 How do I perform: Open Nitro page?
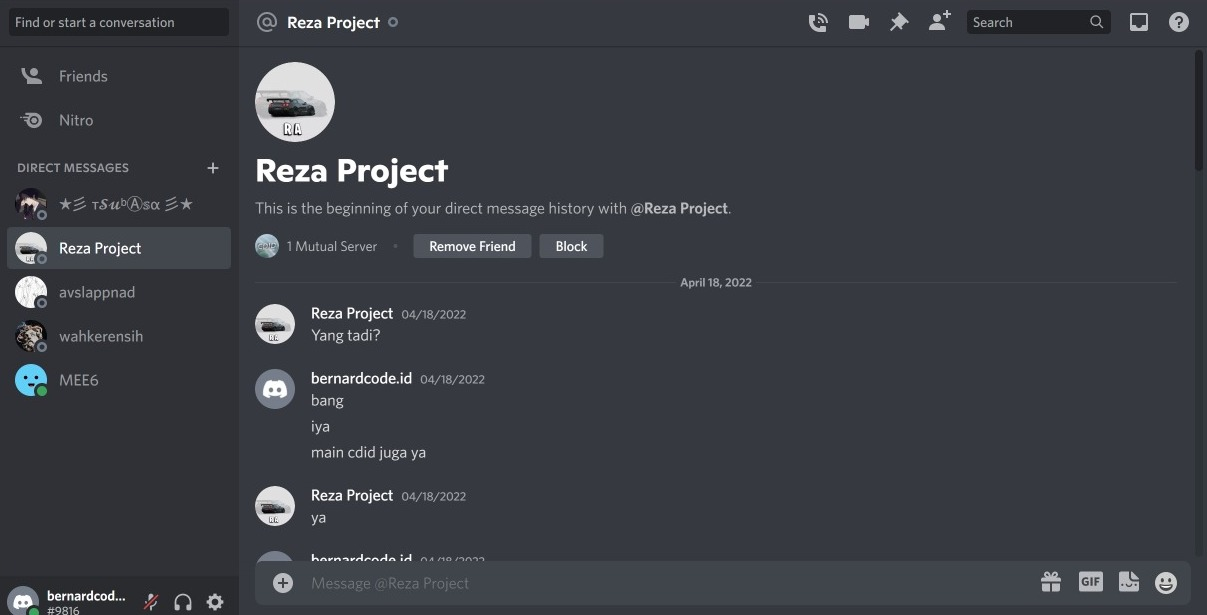pyautogui.click(x=119, y=120)
